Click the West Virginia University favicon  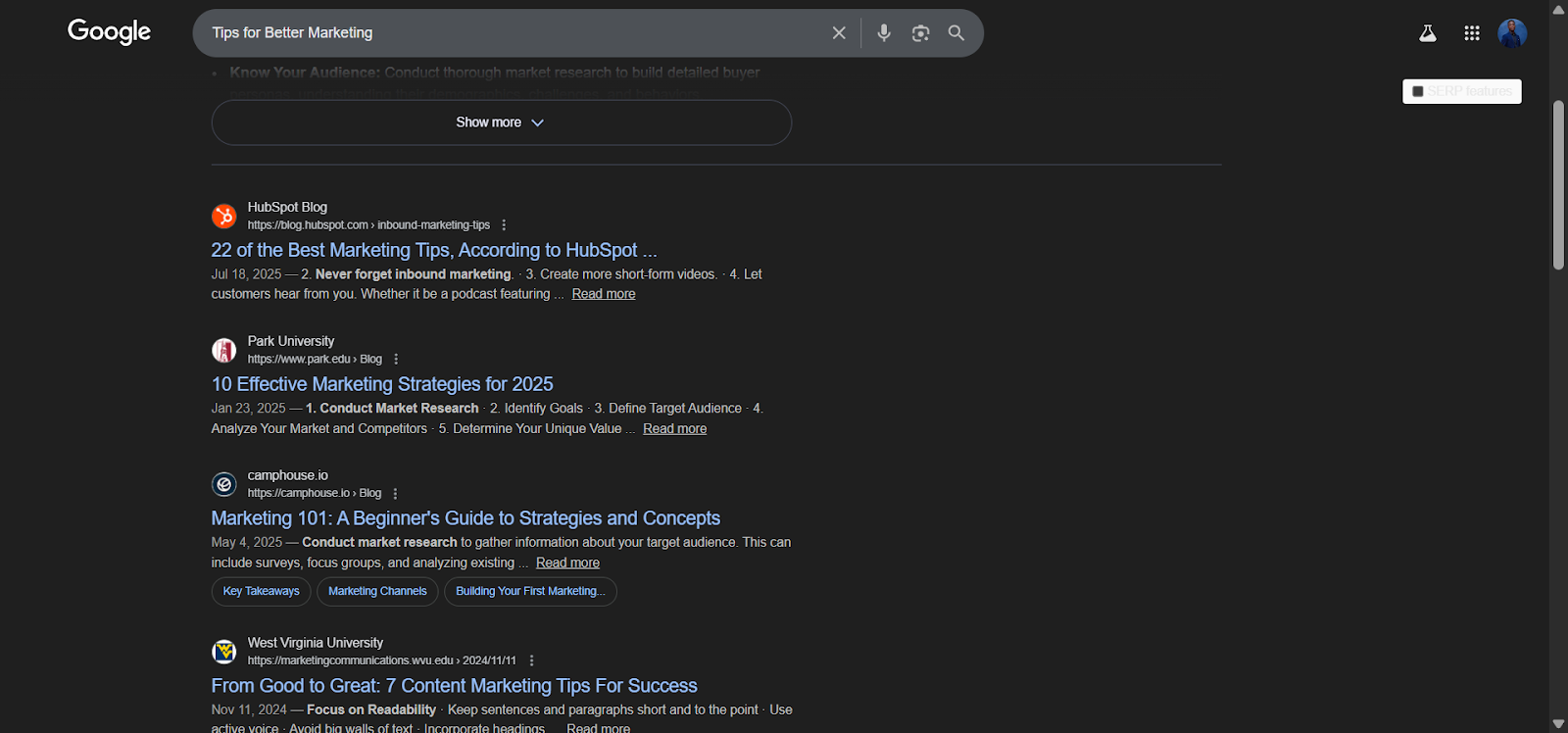click(224, 652)
